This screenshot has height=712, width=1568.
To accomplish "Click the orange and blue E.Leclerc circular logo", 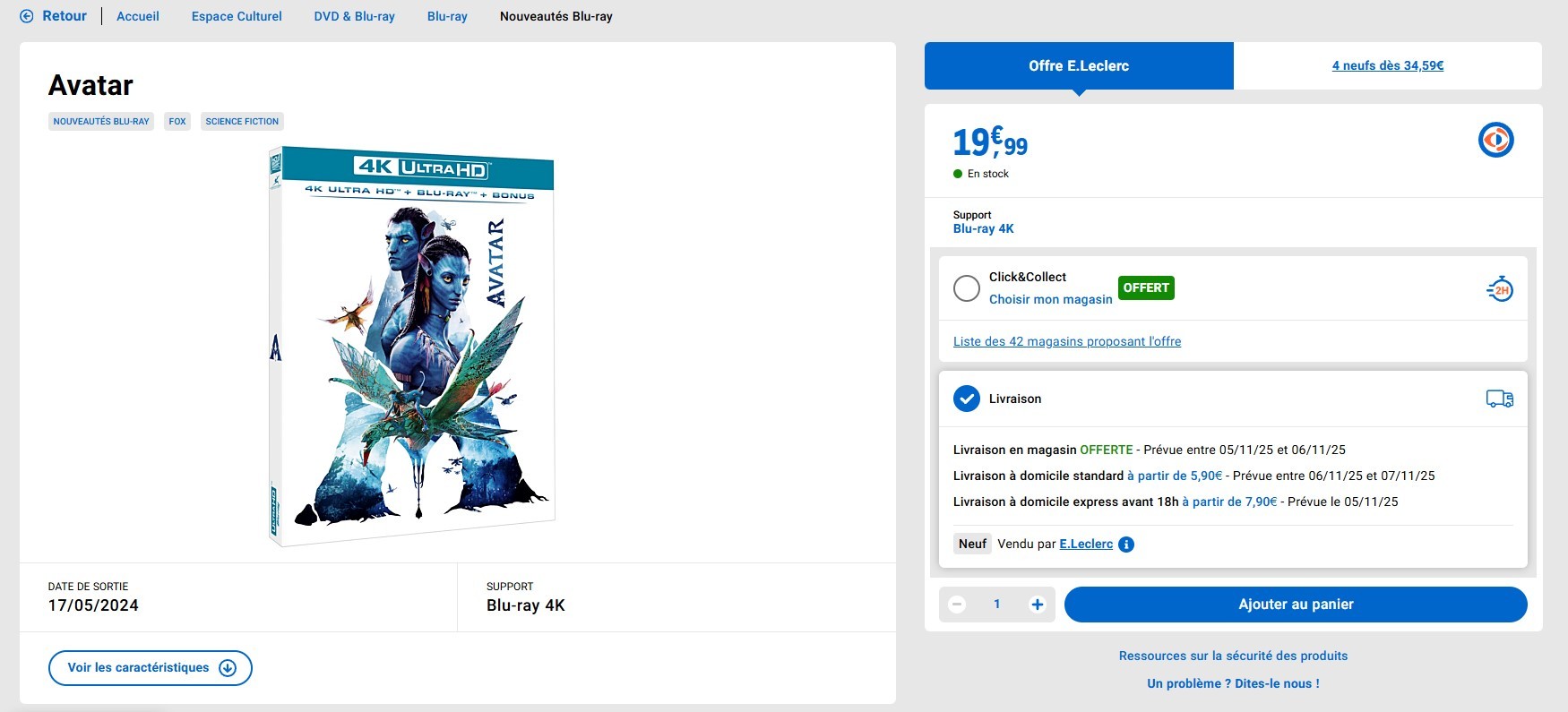I will tap(1495, 140).
